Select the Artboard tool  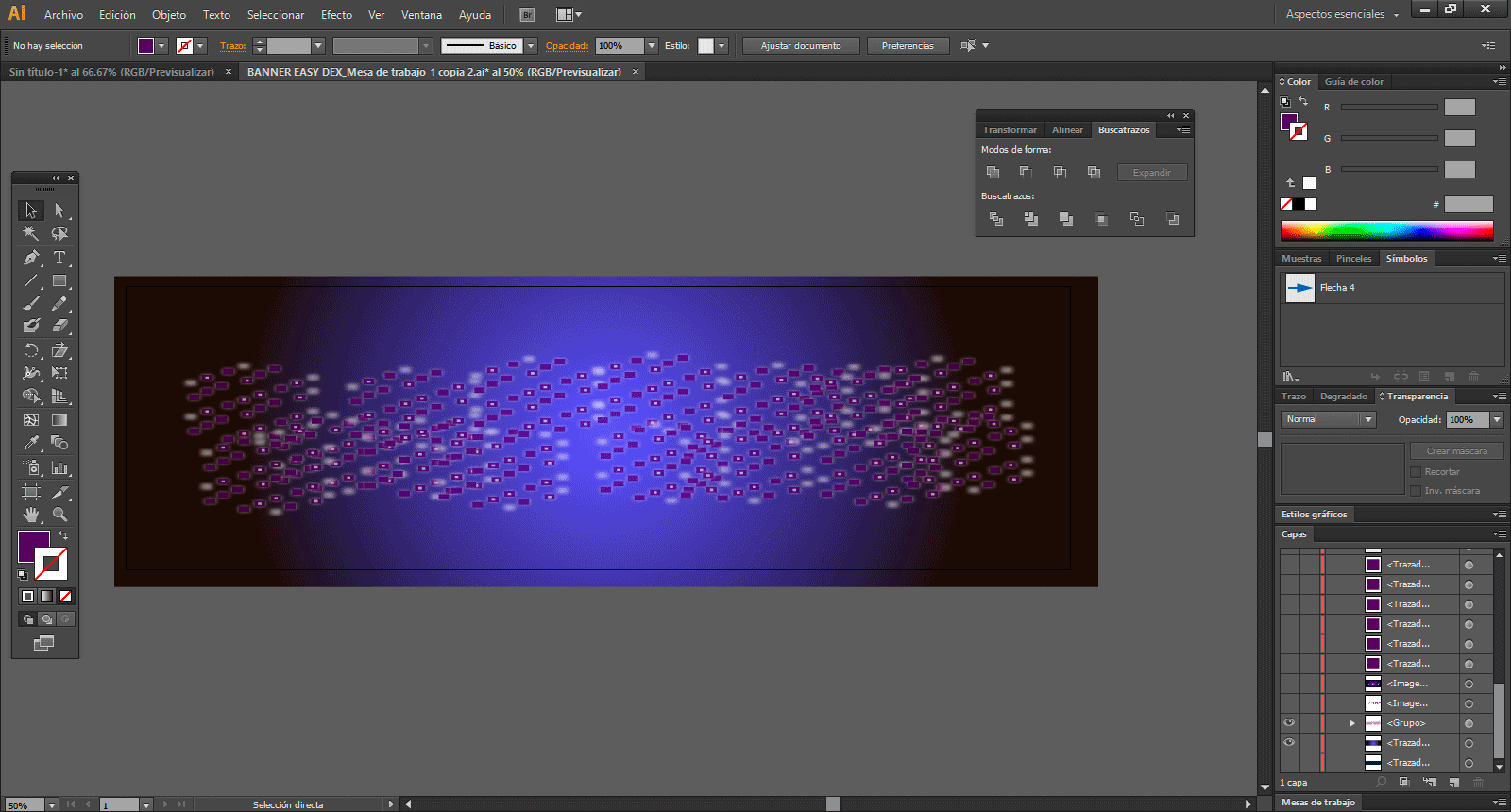[31, 492]
